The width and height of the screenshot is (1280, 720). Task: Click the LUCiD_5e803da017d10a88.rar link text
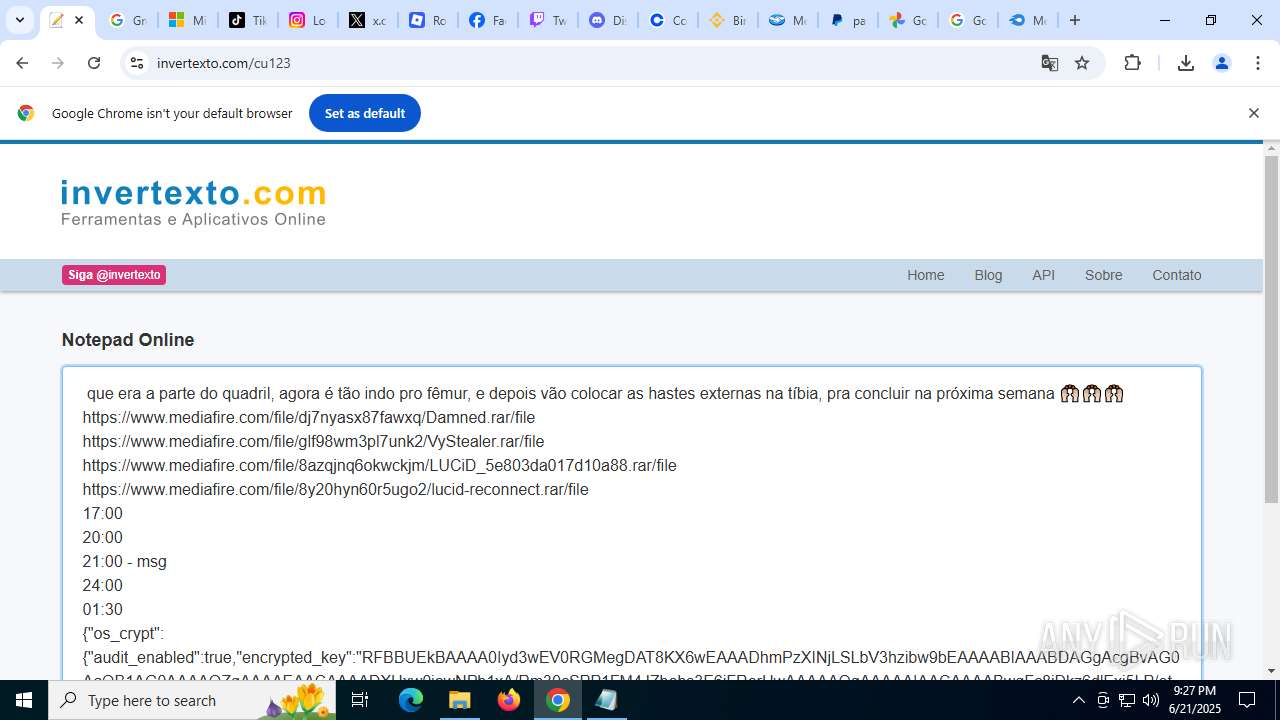click(380, 465)
